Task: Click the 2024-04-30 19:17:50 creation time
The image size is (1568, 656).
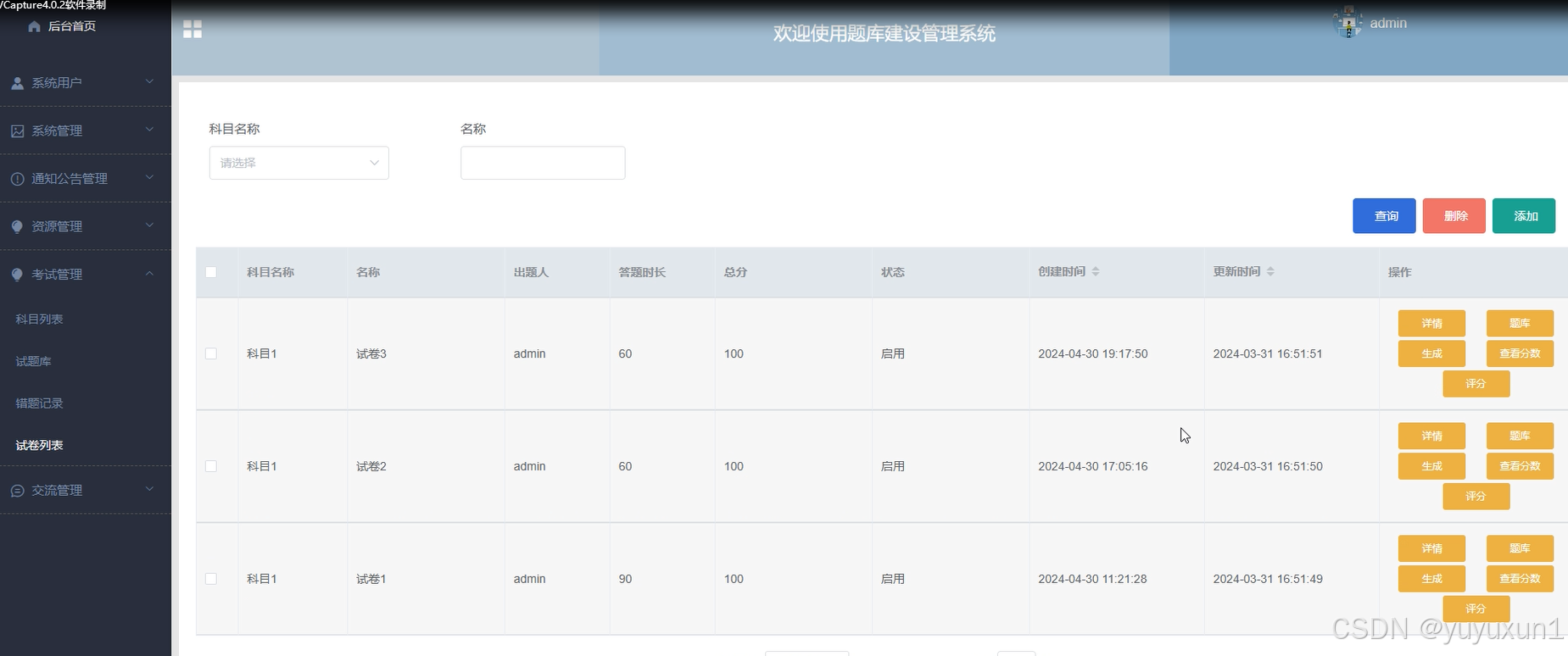Action: point(1093,353)
